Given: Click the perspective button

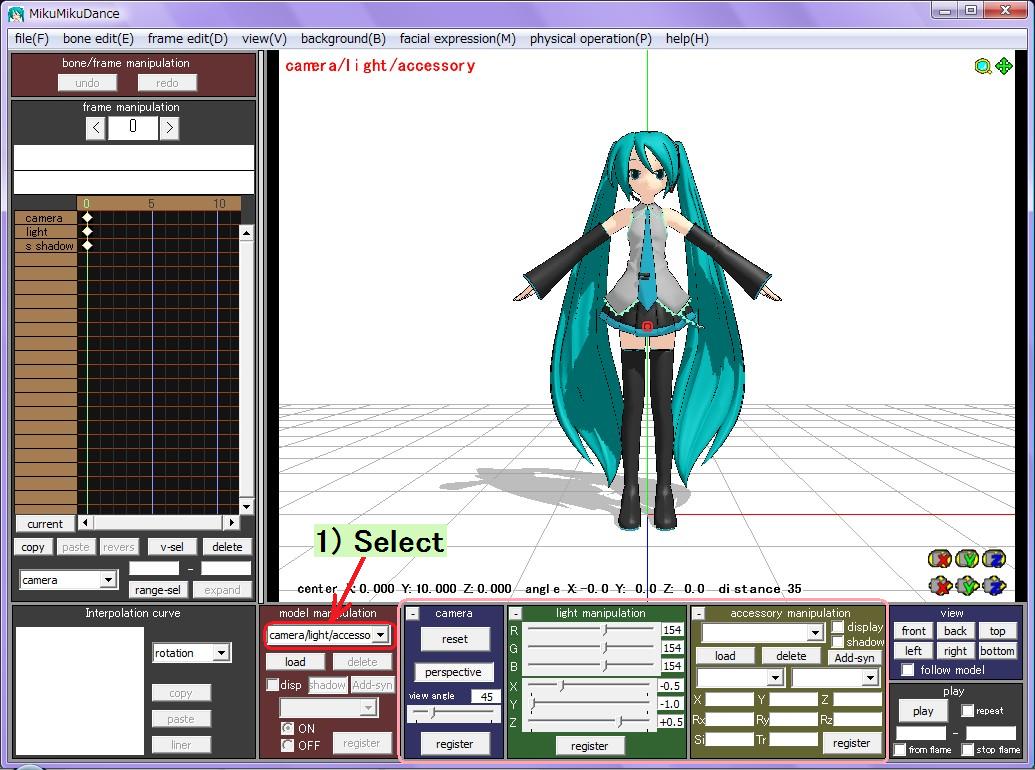Looking at the screenshot, I should [x=453, y=672].
